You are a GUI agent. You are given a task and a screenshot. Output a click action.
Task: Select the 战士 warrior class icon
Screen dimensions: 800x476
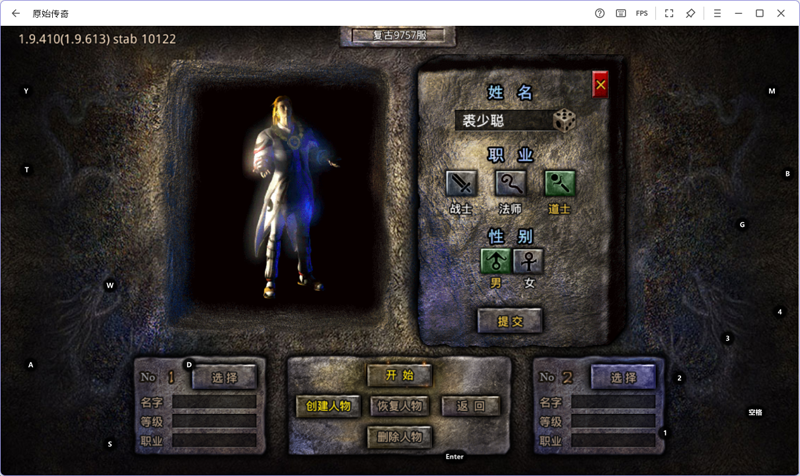pos(461,184)
